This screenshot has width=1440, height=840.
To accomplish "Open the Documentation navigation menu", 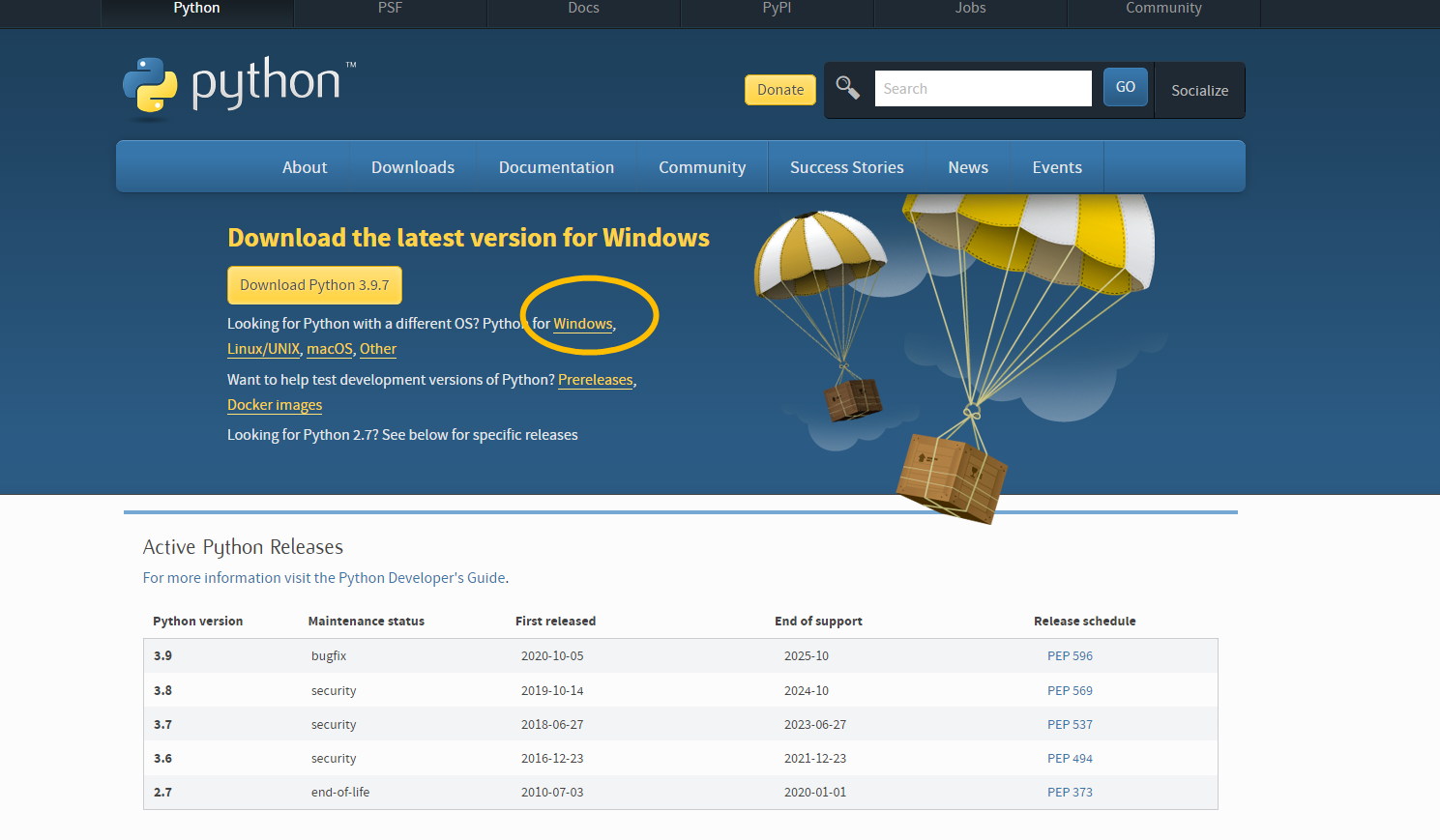I will [x=556, y=167].
